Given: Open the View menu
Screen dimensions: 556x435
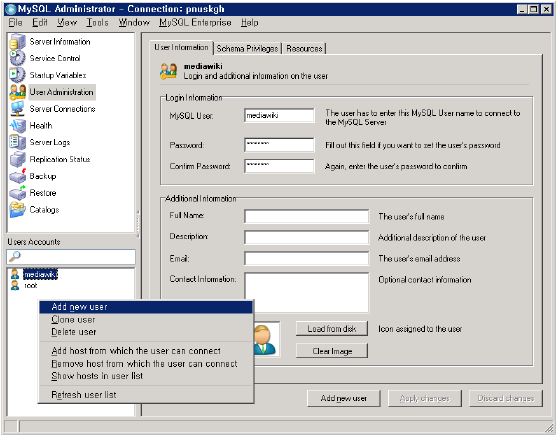Looking at the screenshot, I should pos(67,23).
